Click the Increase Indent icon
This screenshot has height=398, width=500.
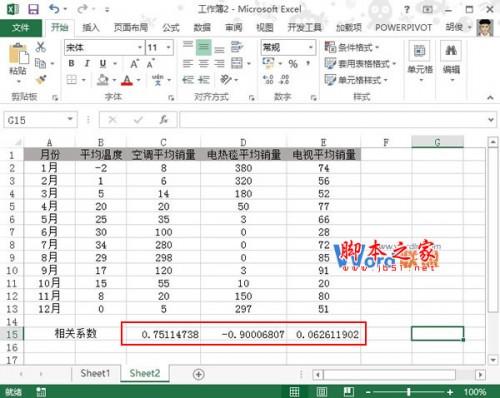pyautogui.click(x=203, y=80)
